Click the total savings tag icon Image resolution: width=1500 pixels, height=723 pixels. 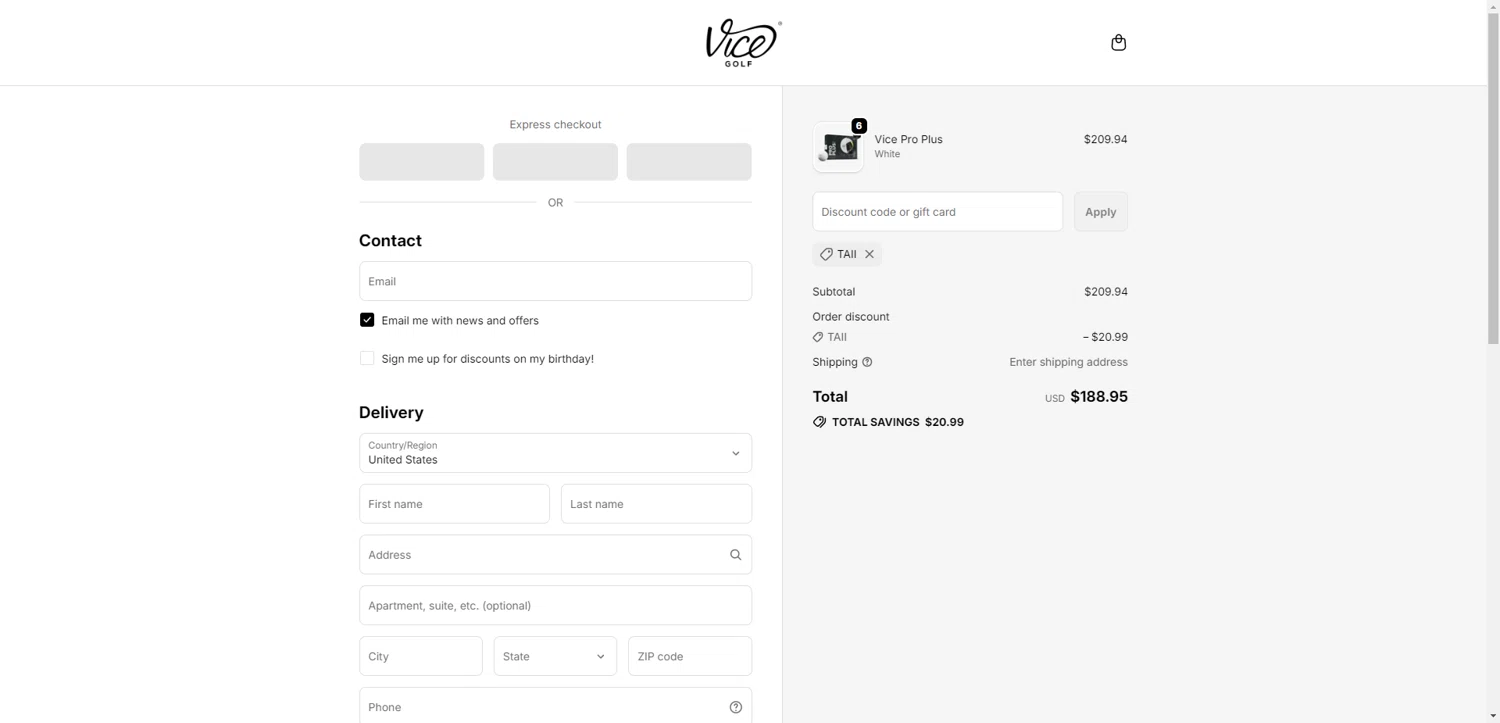[820, 422]
